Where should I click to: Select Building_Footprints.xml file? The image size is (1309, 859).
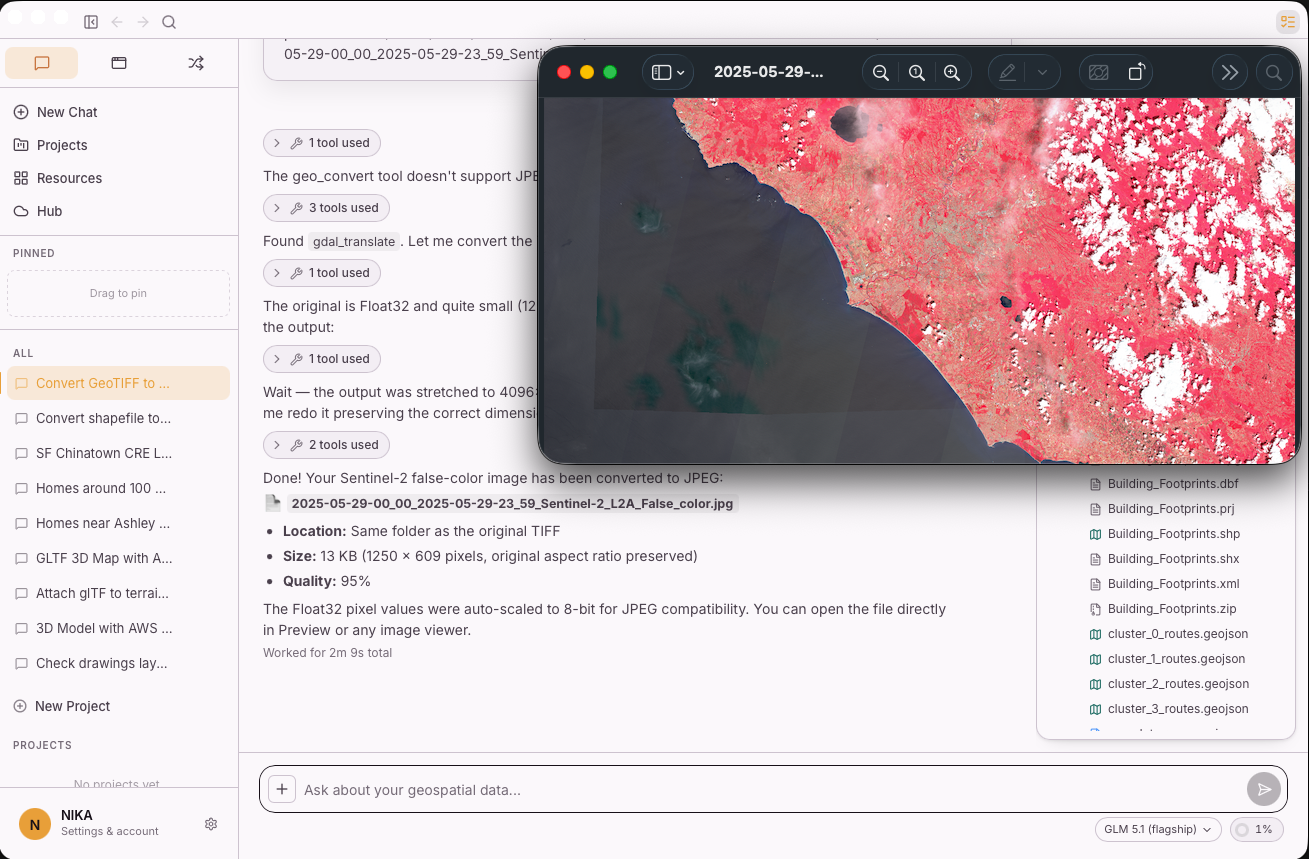point(1165,584)
